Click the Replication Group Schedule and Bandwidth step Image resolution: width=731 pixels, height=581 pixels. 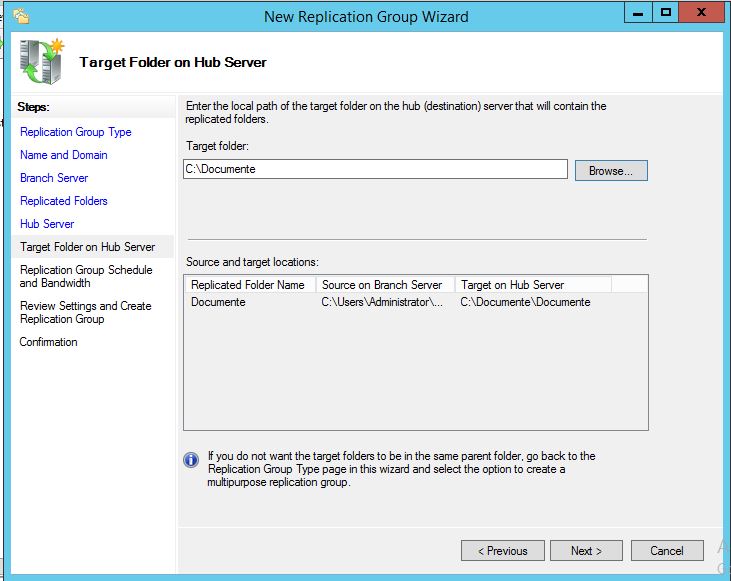click(x=86, y=276)
